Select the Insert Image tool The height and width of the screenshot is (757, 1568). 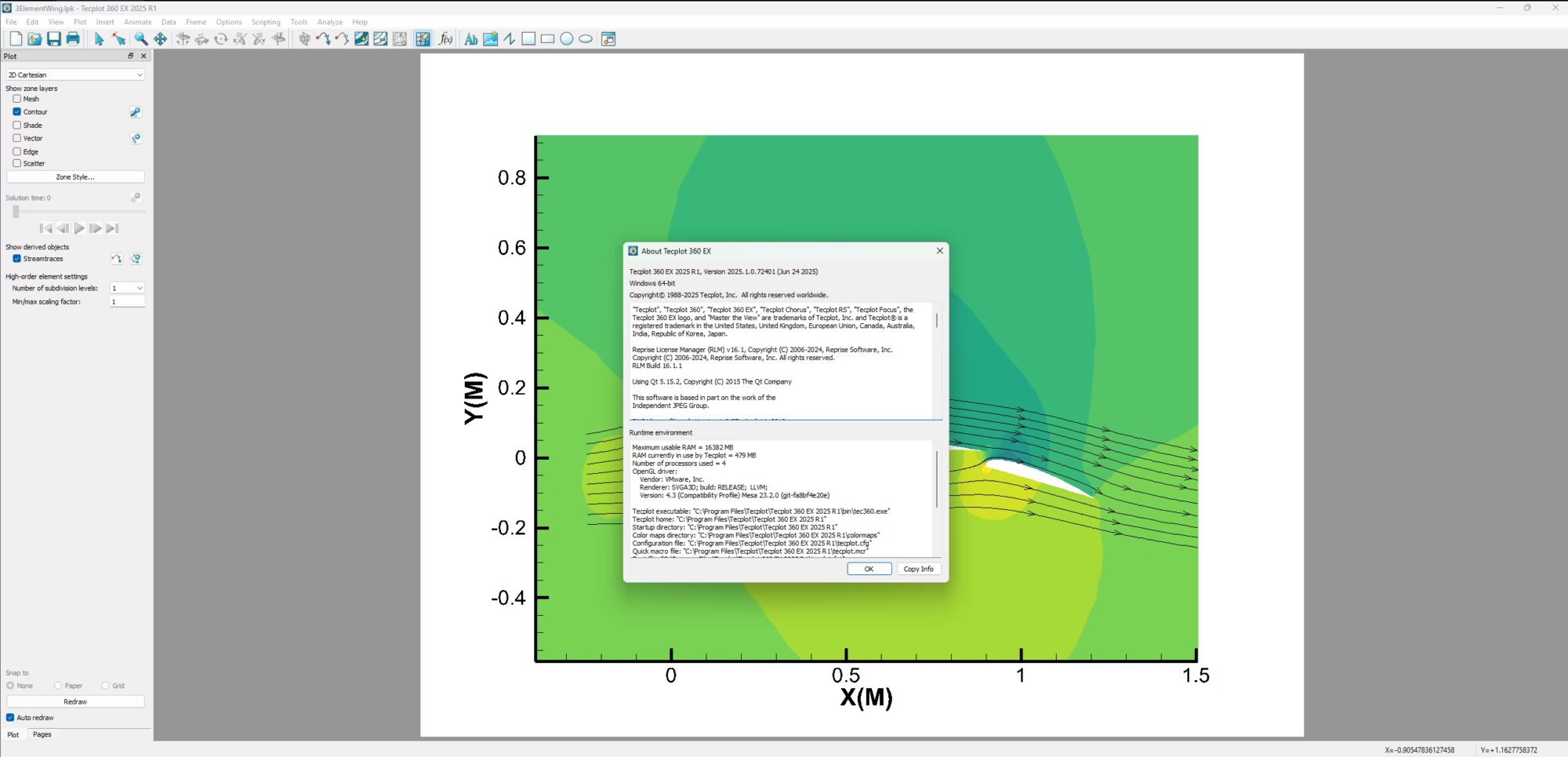pos(490,38)
